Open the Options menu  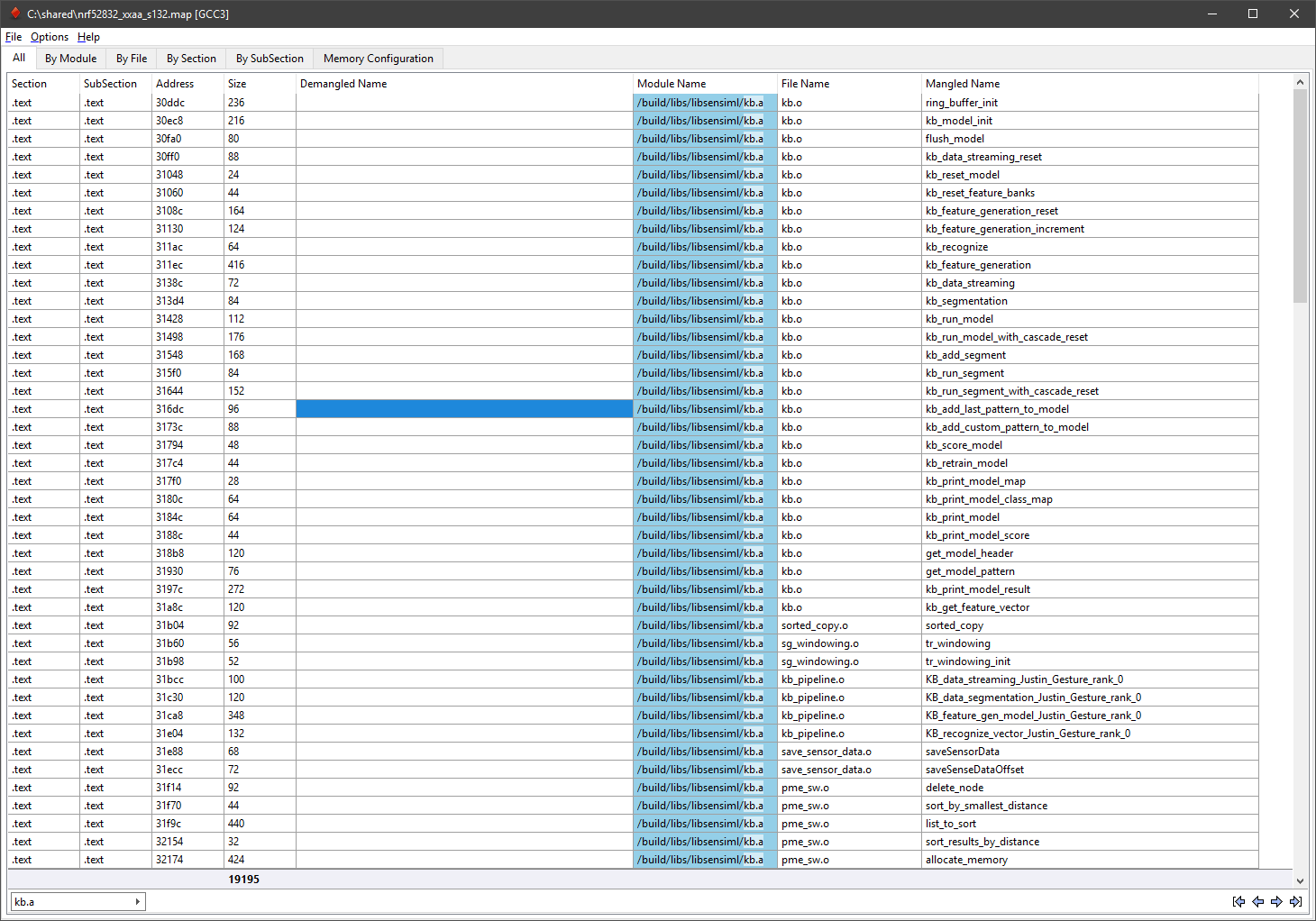click(50, 37)
